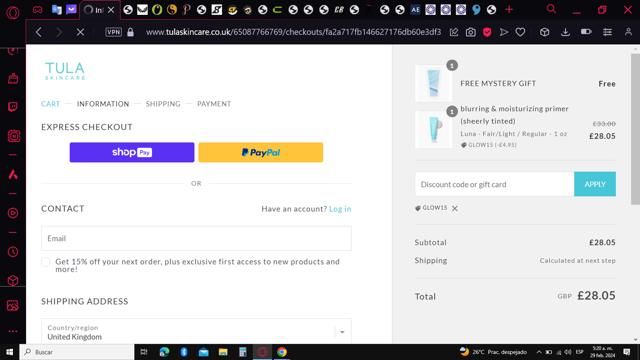
Task: Open Microsoft Edge from the taskbar
Action: (164, 352)
